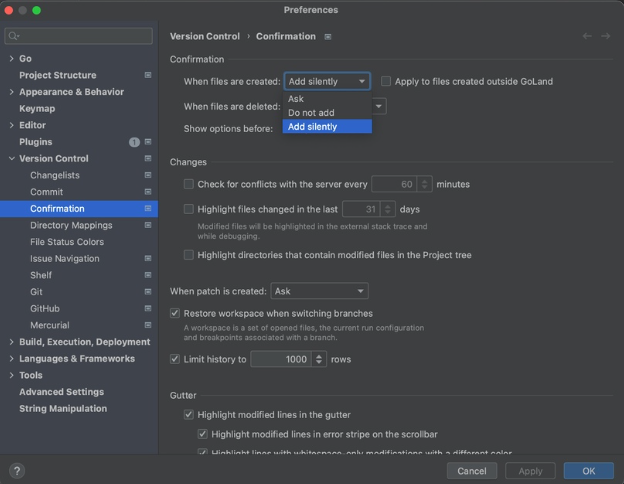Screen dimensions: 624x484
Task: Click the forward navigation arrow
Action: 606,37
